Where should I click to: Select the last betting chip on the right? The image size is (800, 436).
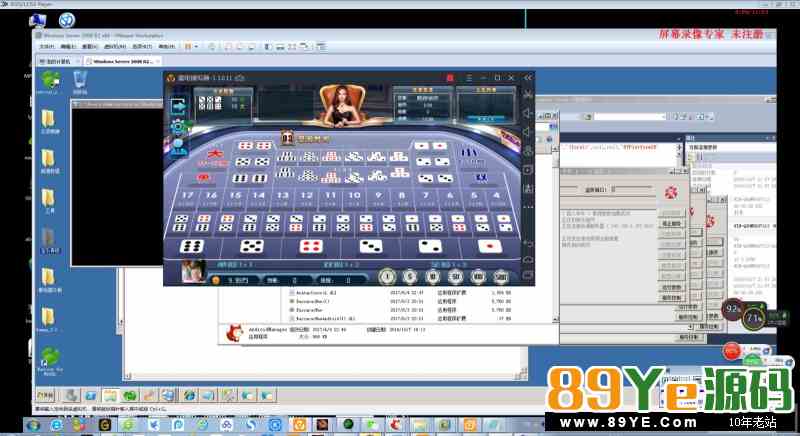tap(501, 277)
